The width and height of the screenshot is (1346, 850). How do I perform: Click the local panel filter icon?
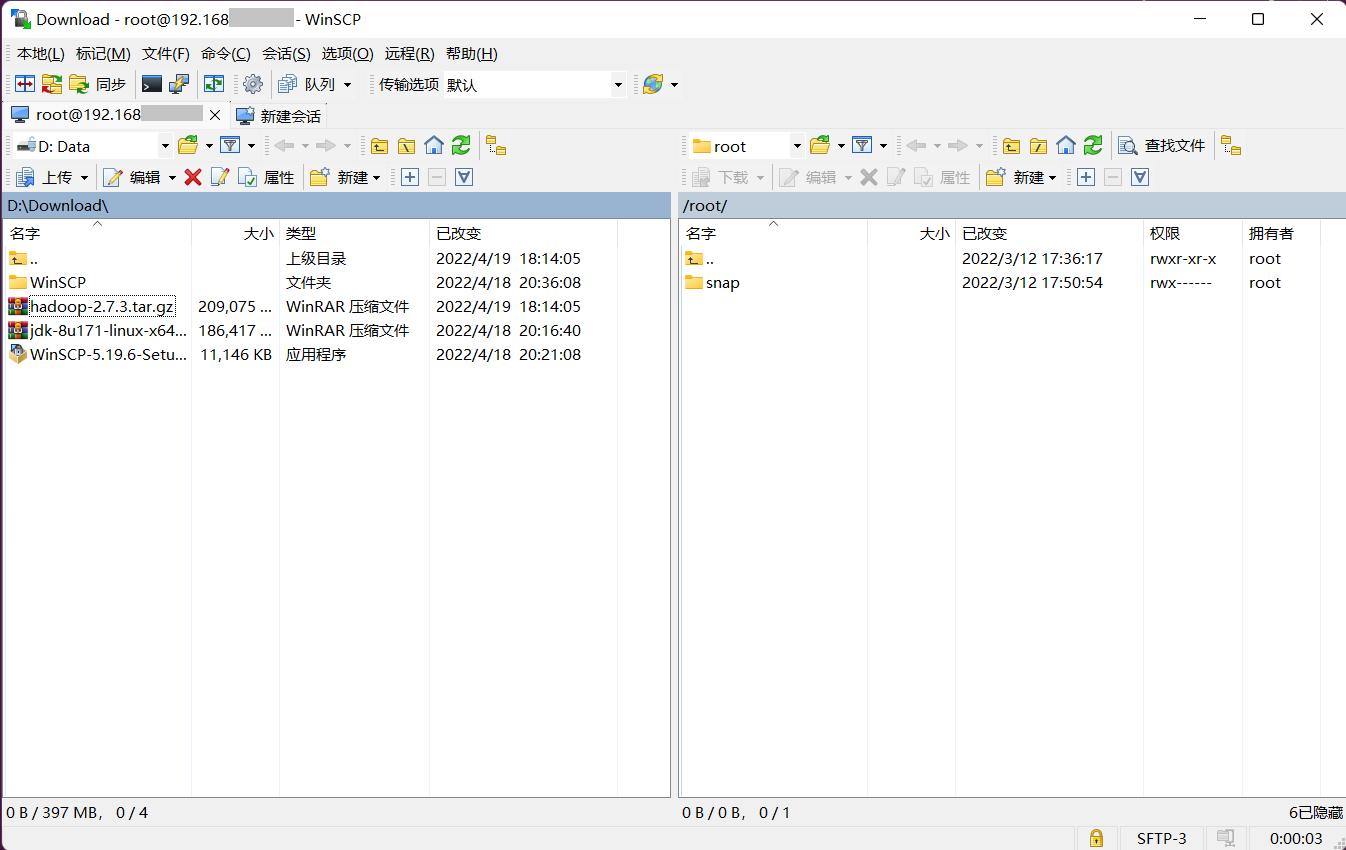pos(230,146)
